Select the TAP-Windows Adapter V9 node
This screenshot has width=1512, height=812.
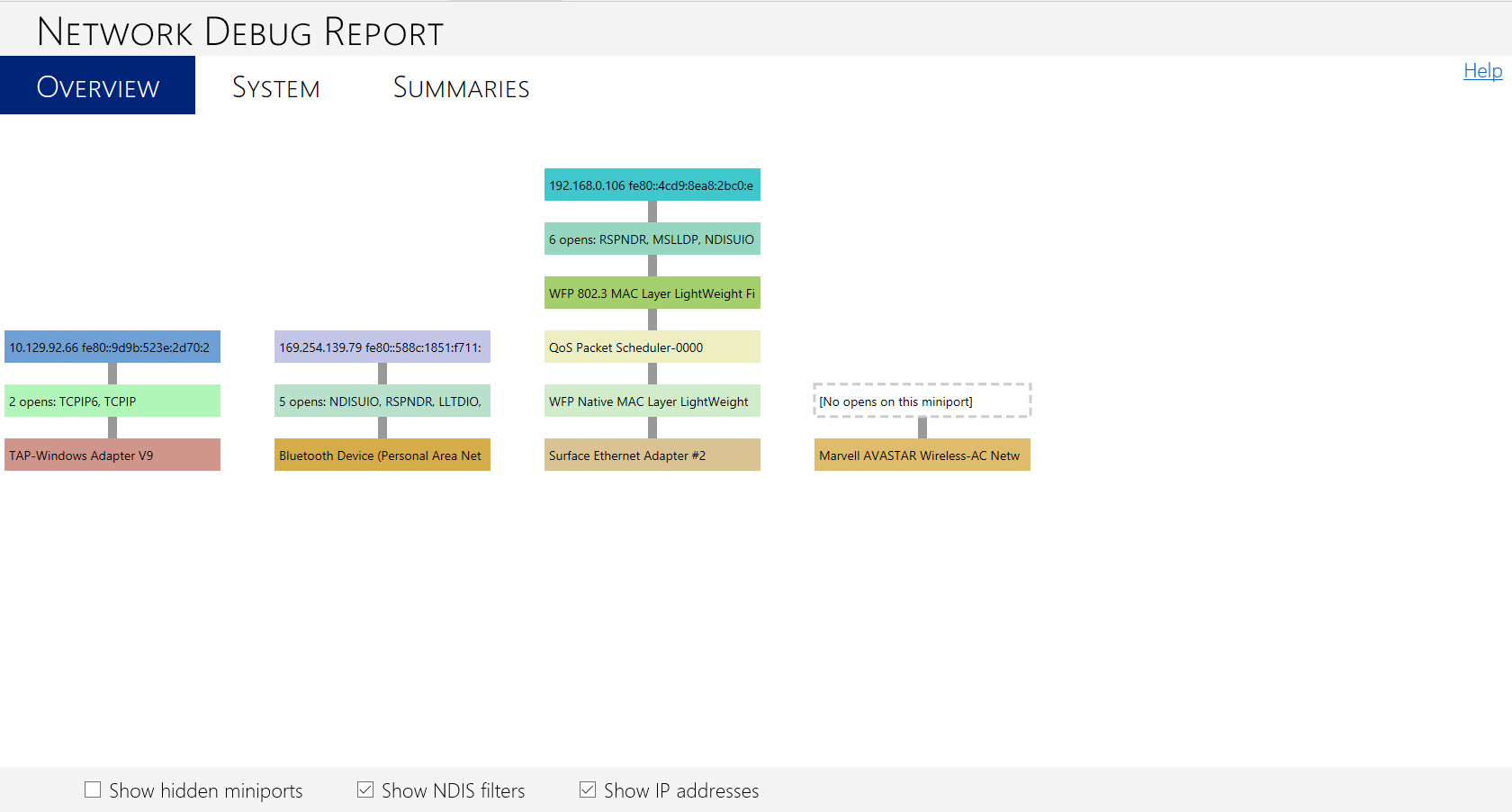[x=112, y=455]
